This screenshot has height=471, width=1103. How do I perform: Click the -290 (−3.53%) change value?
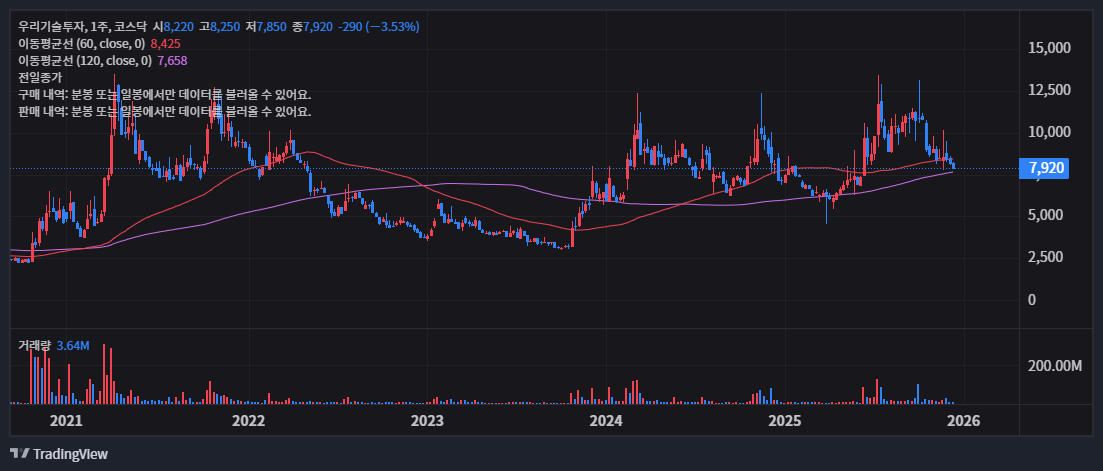point(378,27)
